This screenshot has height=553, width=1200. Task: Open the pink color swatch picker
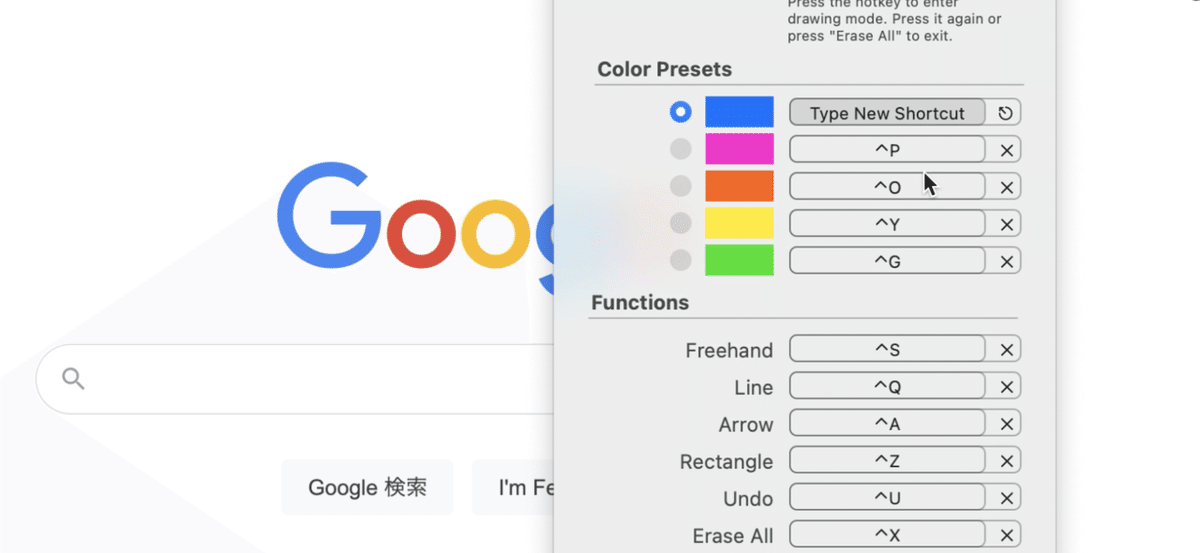click(x=739, y=149)
